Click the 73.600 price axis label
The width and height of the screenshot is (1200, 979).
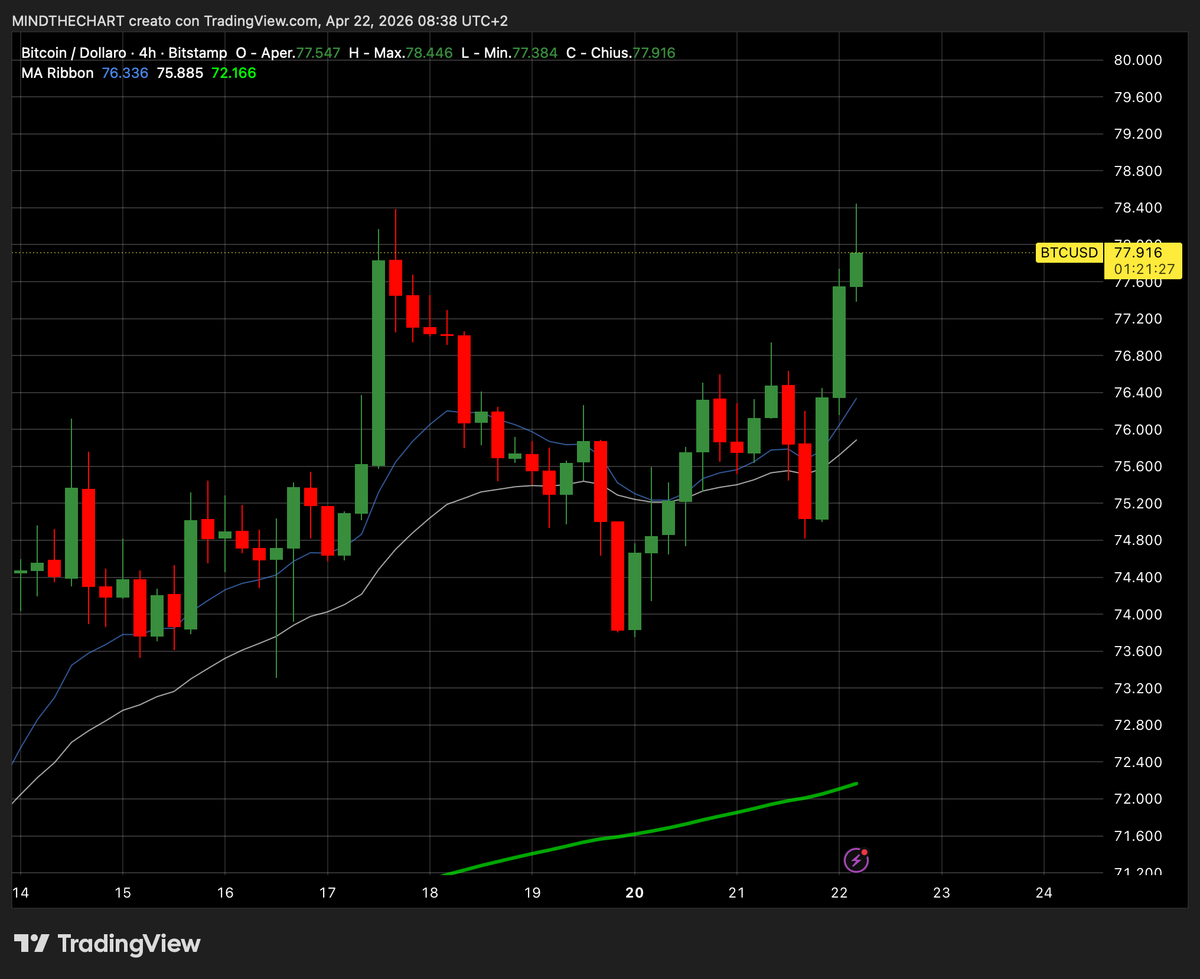[1137, 651]
